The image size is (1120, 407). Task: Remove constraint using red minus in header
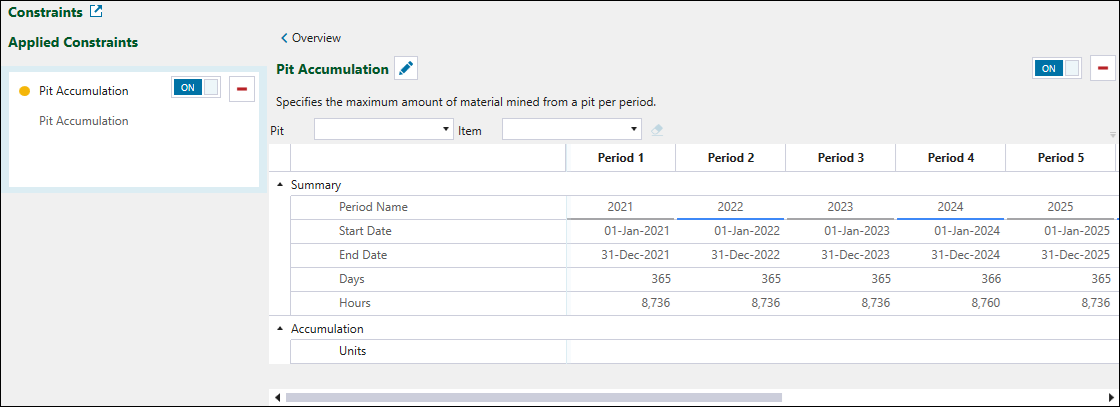(x=1104, y=68)
